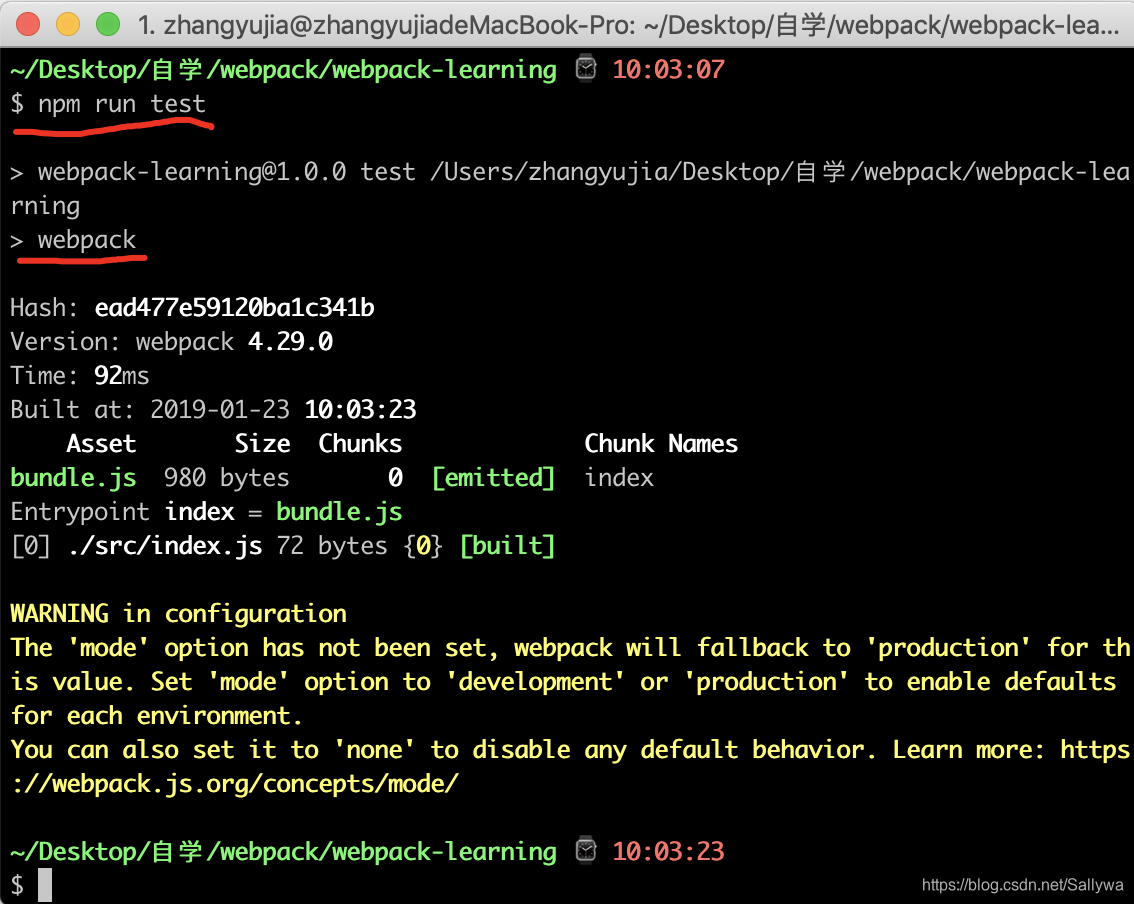The image size is (1134, 904).
Task: Click the green zoom window button
Action: (108, 25)
